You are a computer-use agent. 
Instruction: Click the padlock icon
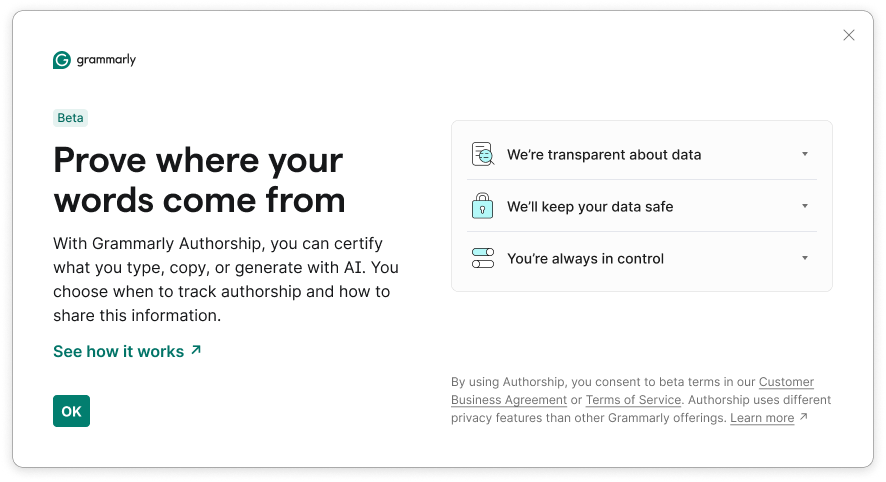pyautogui.click(x=483, y=206)
